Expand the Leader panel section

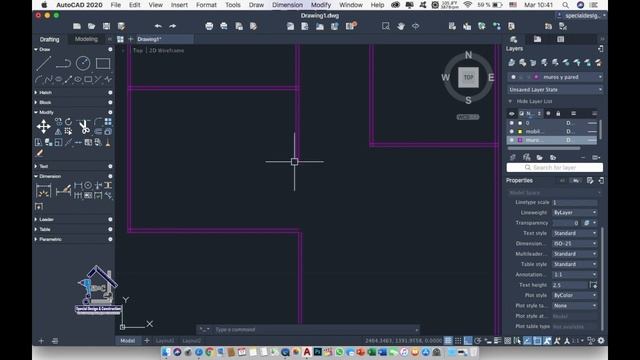pyautogui.click(x=36, y=220)
